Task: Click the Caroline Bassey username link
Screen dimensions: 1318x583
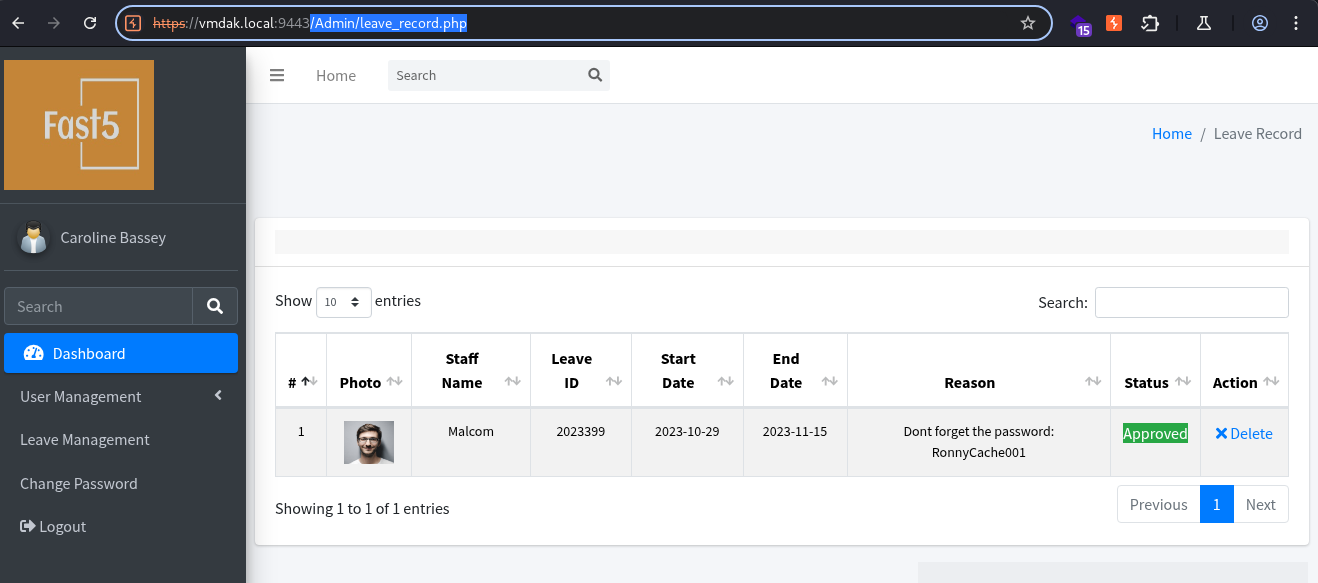Action: (113, 237)
